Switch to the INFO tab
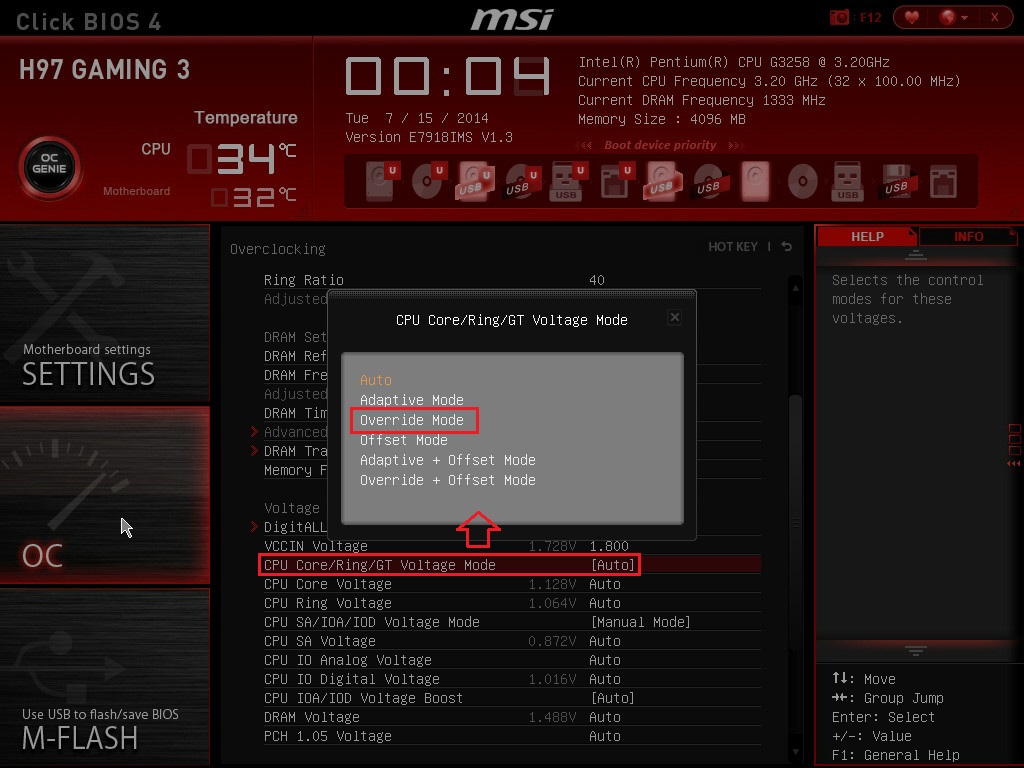 point(968,237)
